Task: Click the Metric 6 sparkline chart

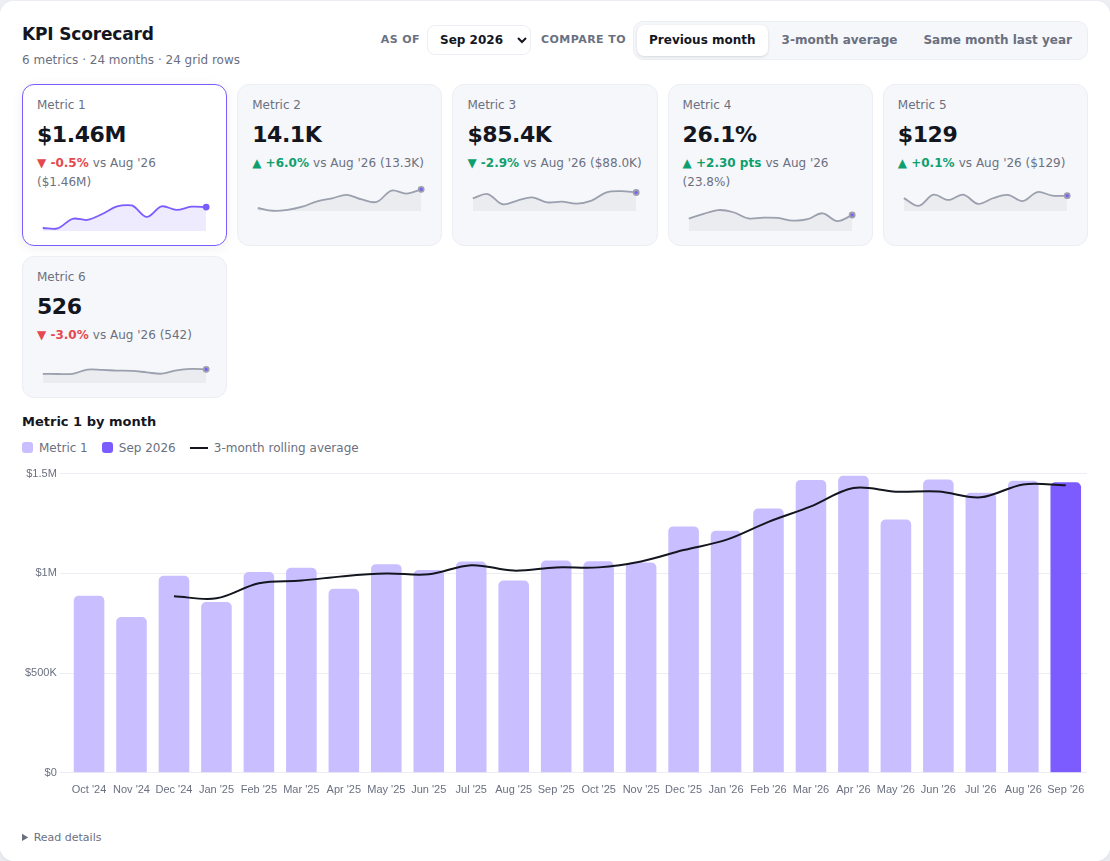Action: (125, 373)
